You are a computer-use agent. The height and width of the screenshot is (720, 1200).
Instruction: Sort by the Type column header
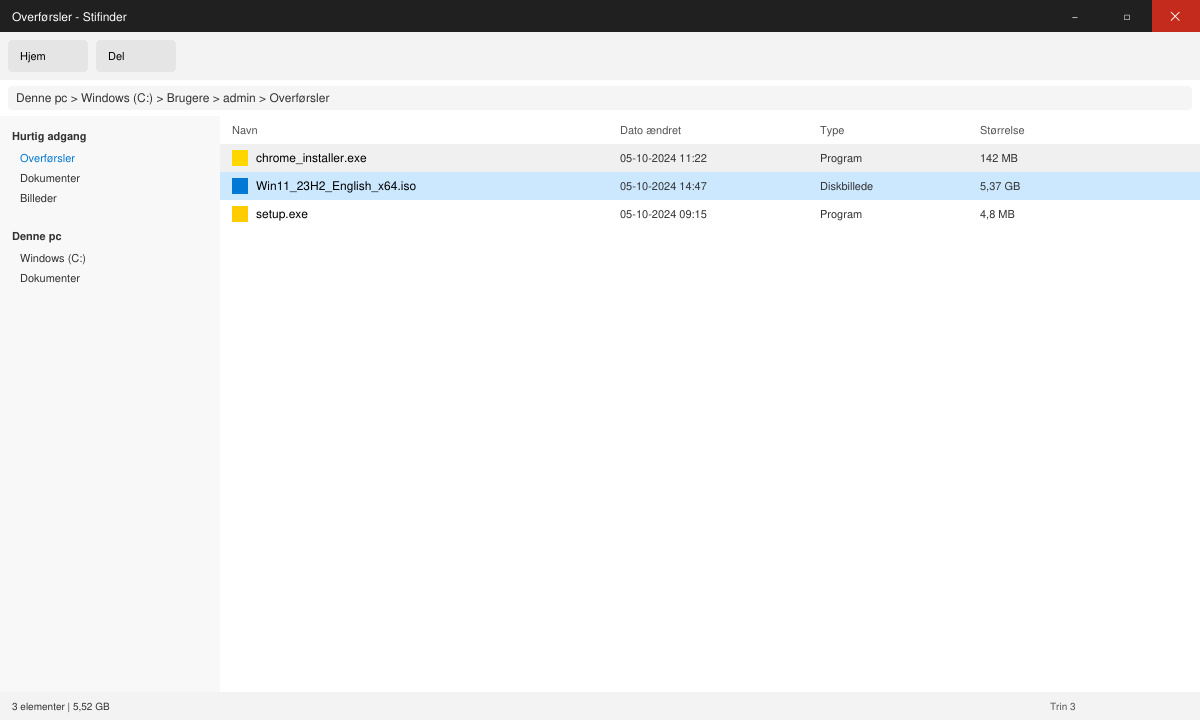pyautogui.click(x=832, y=130)
